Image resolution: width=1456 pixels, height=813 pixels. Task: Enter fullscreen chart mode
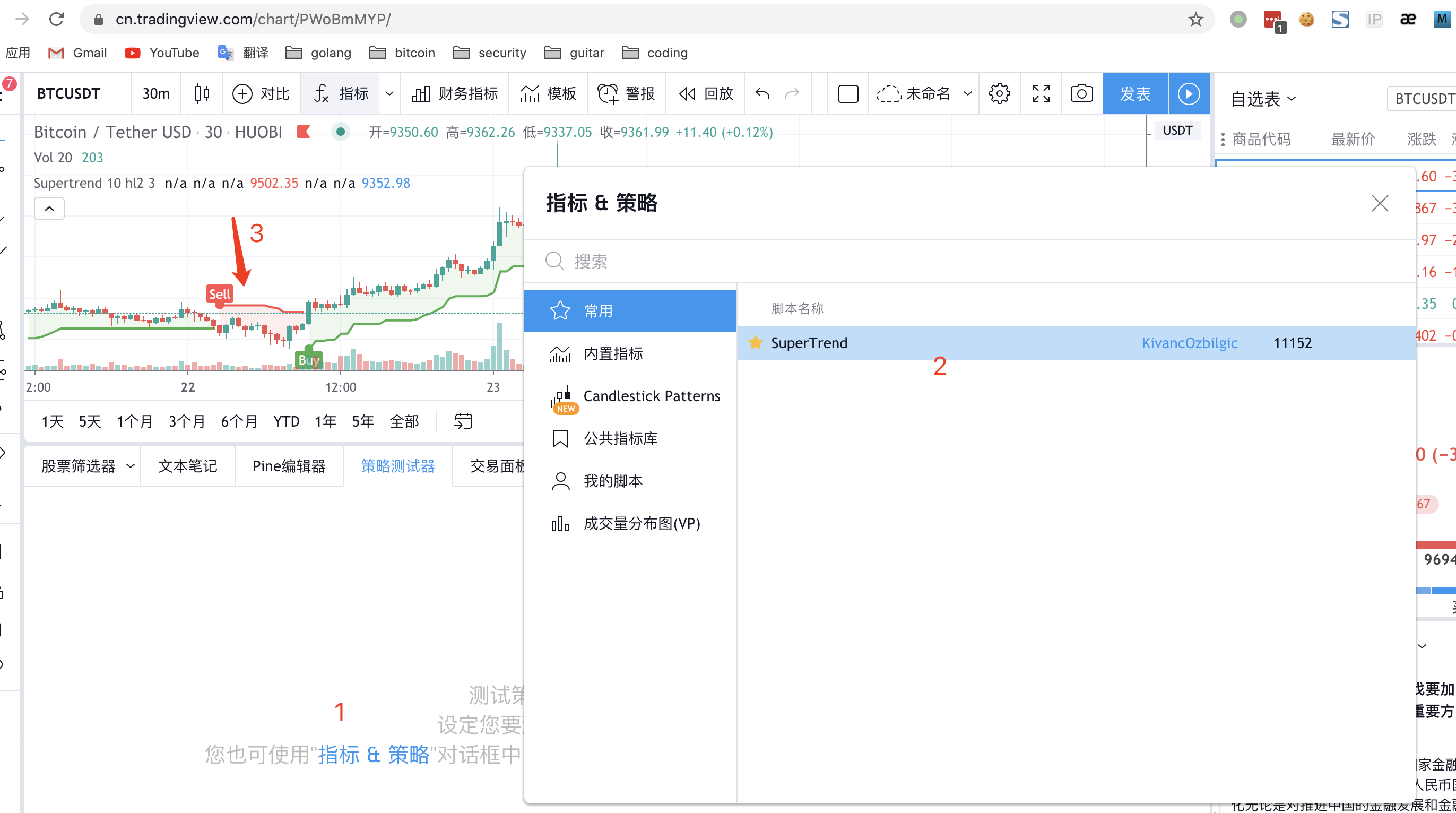click(x=1040, y=93)
